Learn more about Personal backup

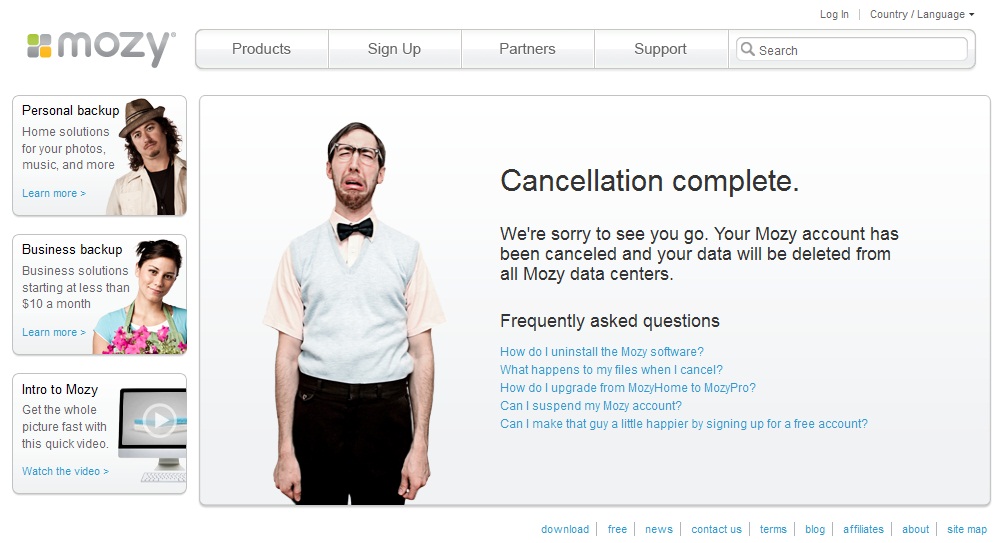coord(54,193)
